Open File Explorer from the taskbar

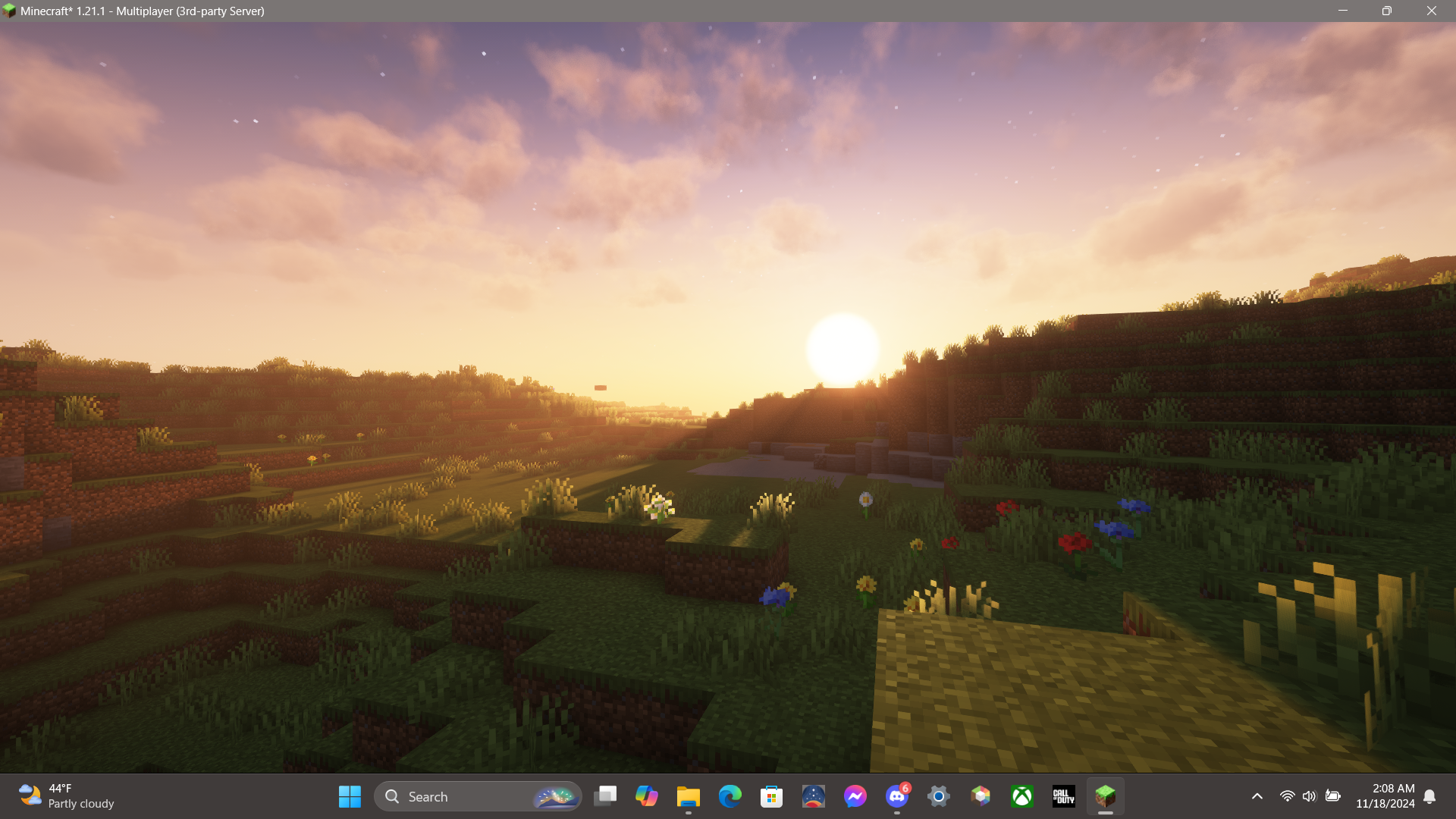689,796
